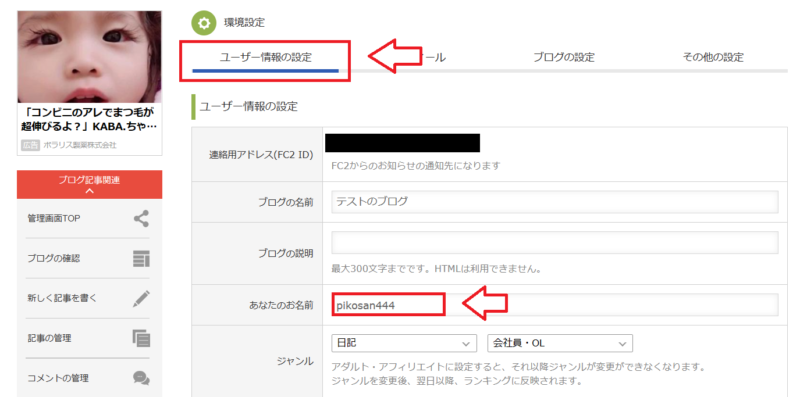Switch to the ユーザー情報の設定 tab
This screenshot has width=800, height=397.
265,58
